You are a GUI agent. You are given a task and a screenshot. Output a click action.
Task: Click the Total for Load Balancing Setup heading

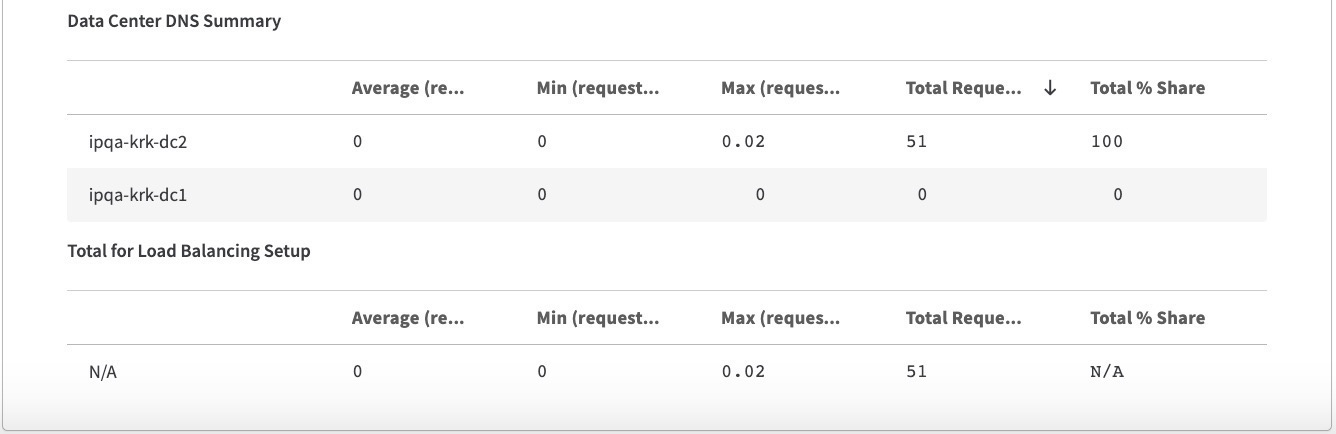[x=189, y=251]
